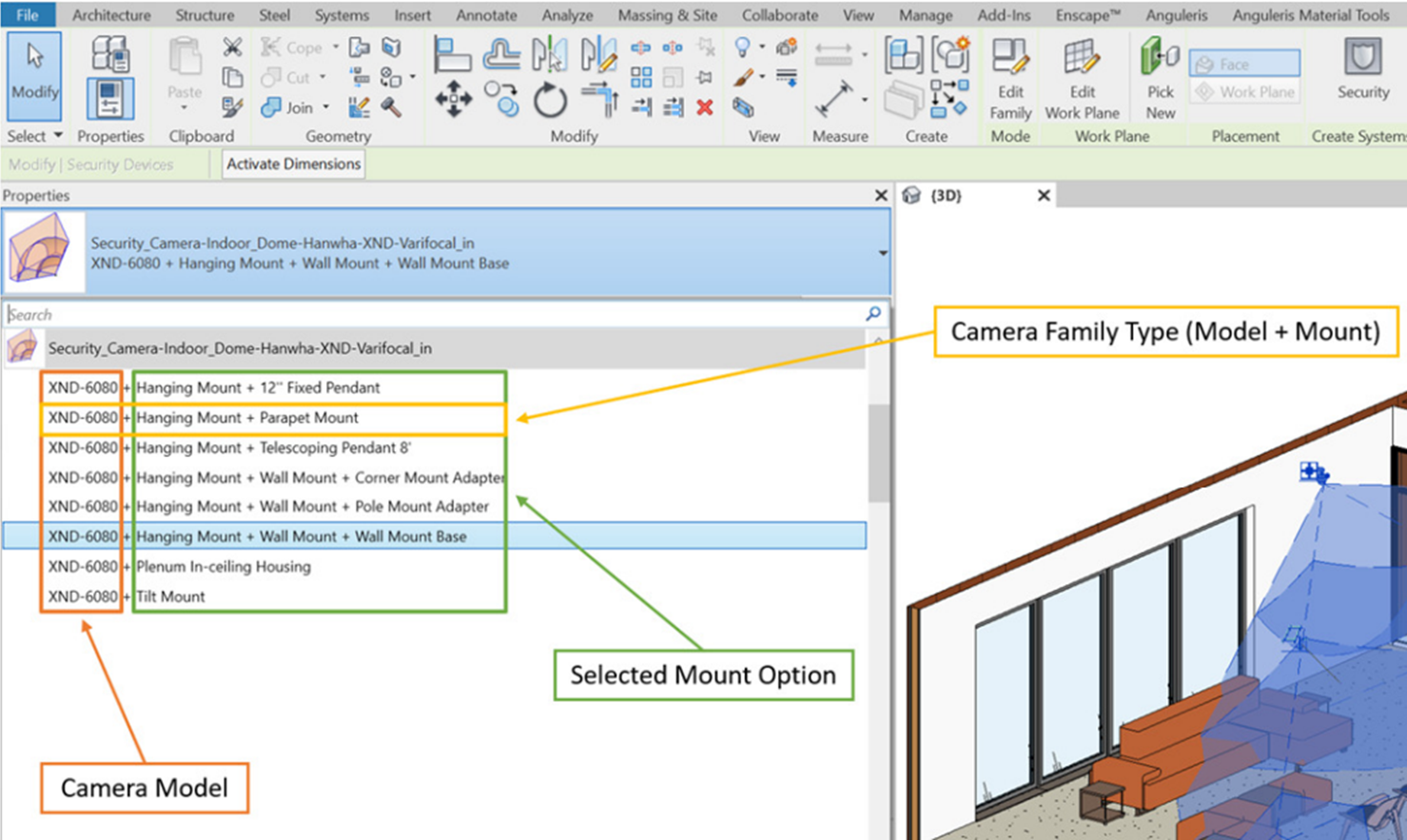
Task: Switch to the Architecture tab
Action: [111, 15]
